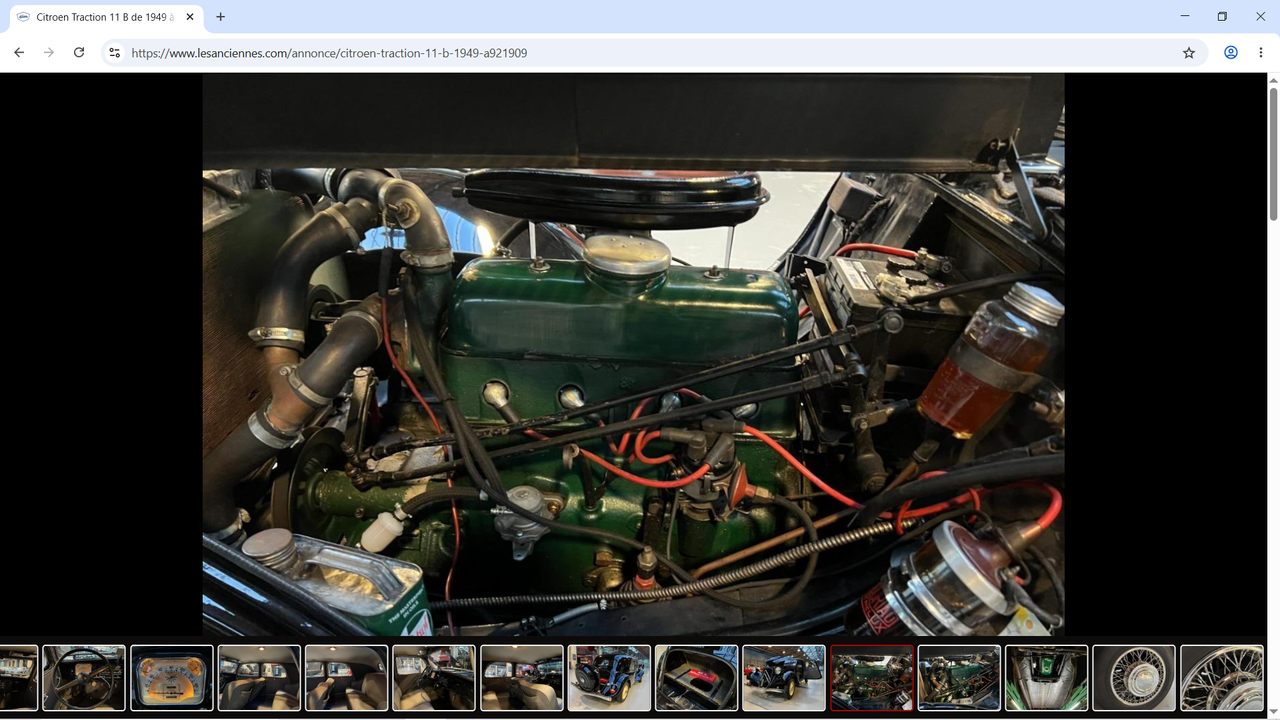This screenshot has height=720, width=1280.
Task: Open Chrome's three-dot menu
Action: pyautogui.click(x=1260, y=52)
